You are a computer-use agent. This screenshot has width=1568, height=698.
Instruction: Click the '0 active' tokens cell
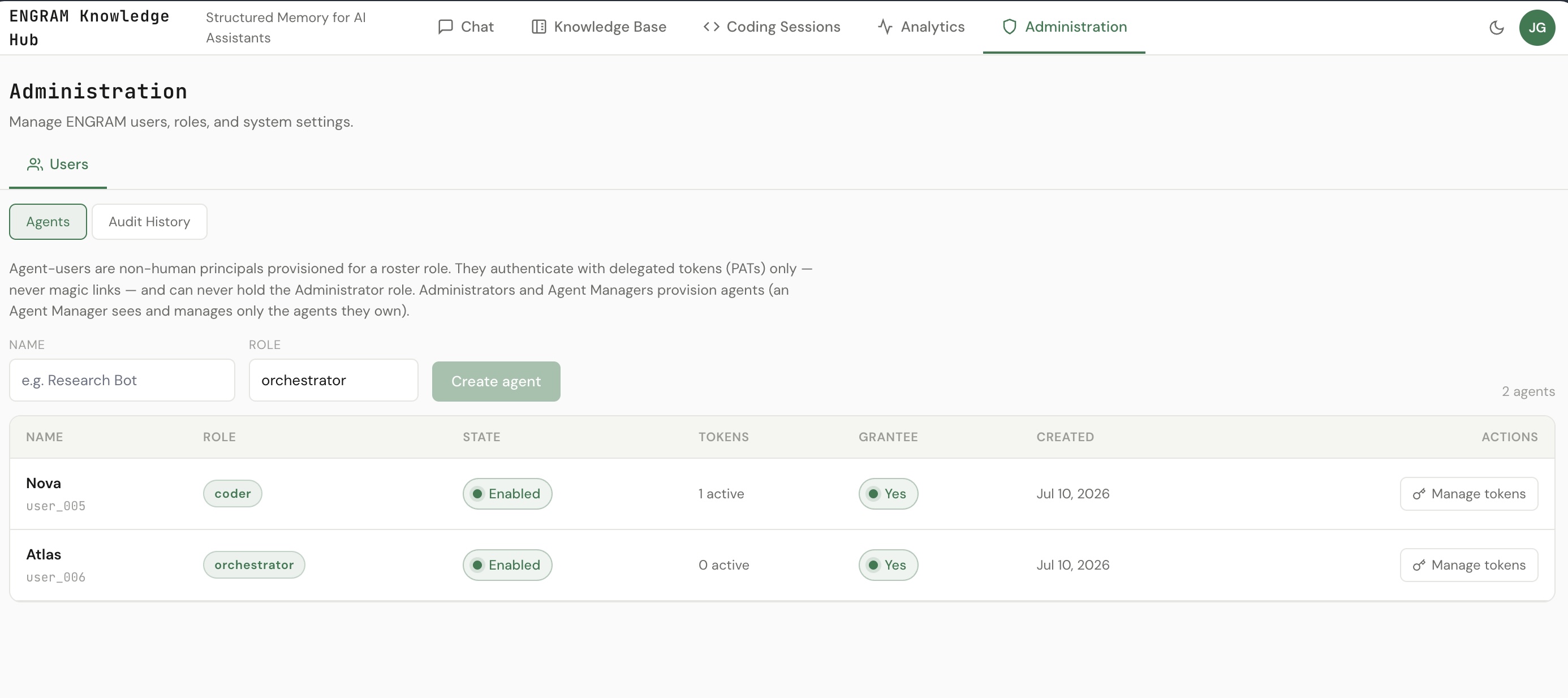723,565
